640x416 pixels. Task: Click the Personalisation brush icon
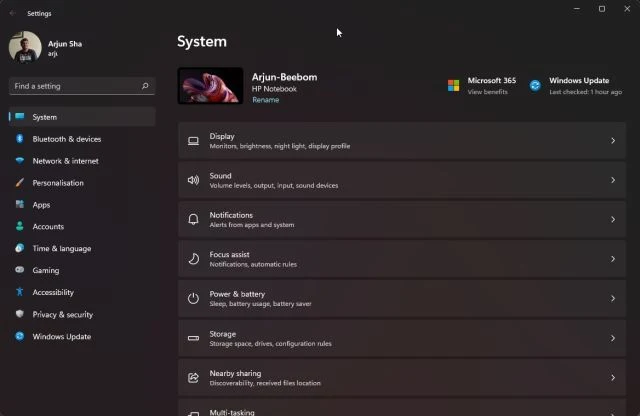(x=20, y=182)
